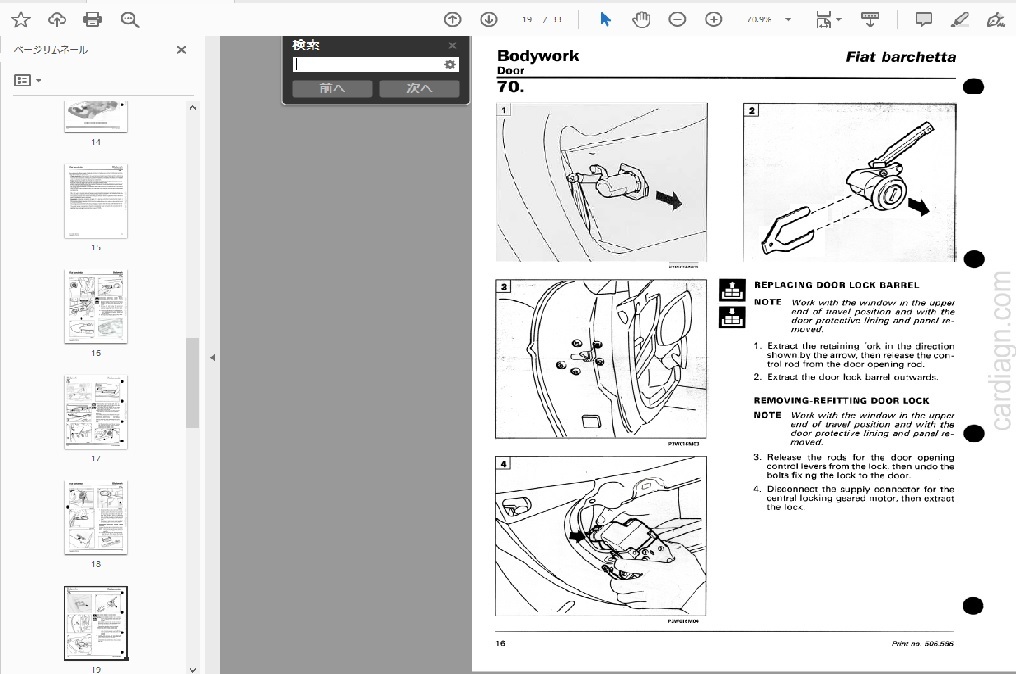Click the scrolling mode toolbar icon
Viewport: 1016px width, 674px height.
pos(870,19)
